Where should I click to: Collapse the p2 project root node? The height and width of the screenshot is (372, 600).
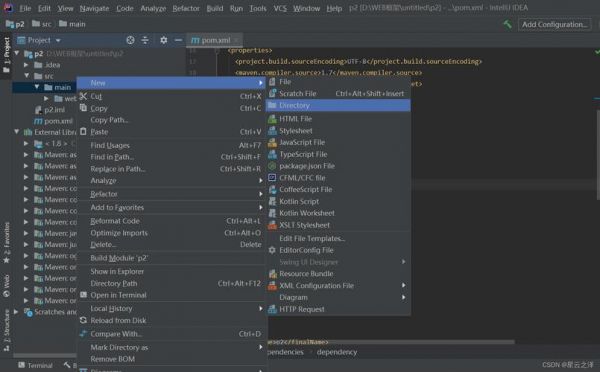(17, 53)
